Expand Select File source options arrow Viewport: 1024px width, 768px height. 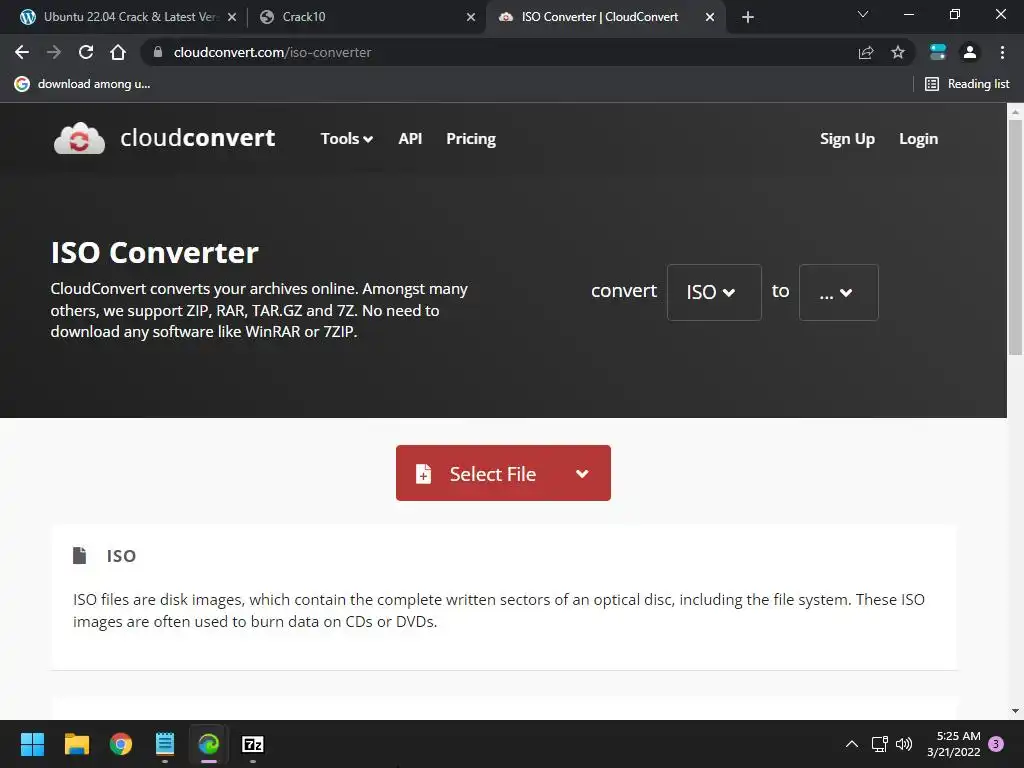tap(583, 473)
